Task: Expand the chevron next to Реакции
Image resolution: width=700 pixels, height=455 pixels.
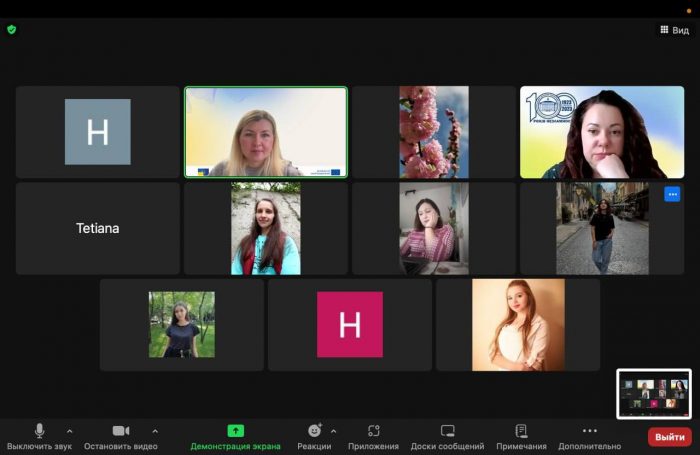Action: pos(333,431)
